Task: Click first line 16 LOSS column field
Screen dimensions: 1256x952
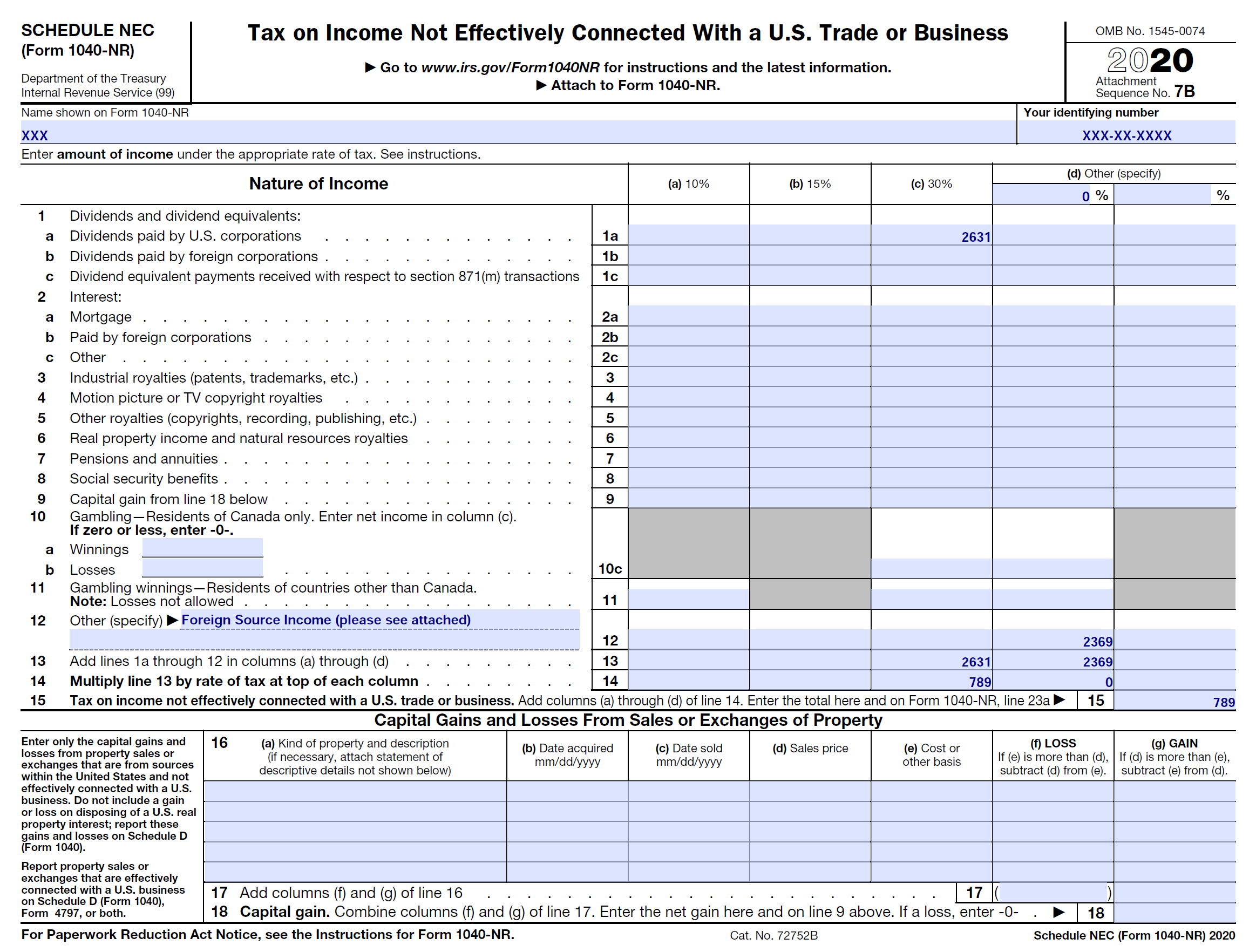Action: pos(1053,792)
